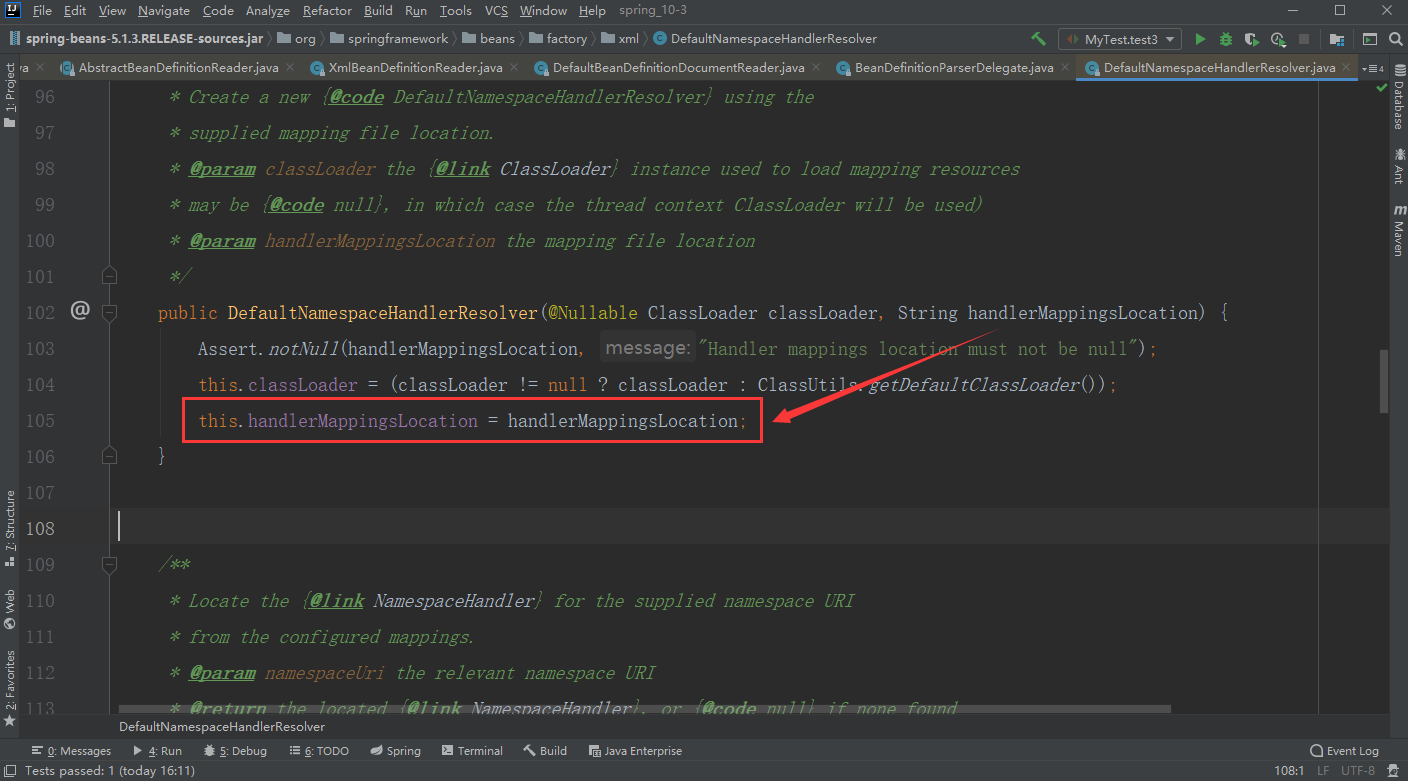Open the 6: TODO tool window

tap(318, 751)
